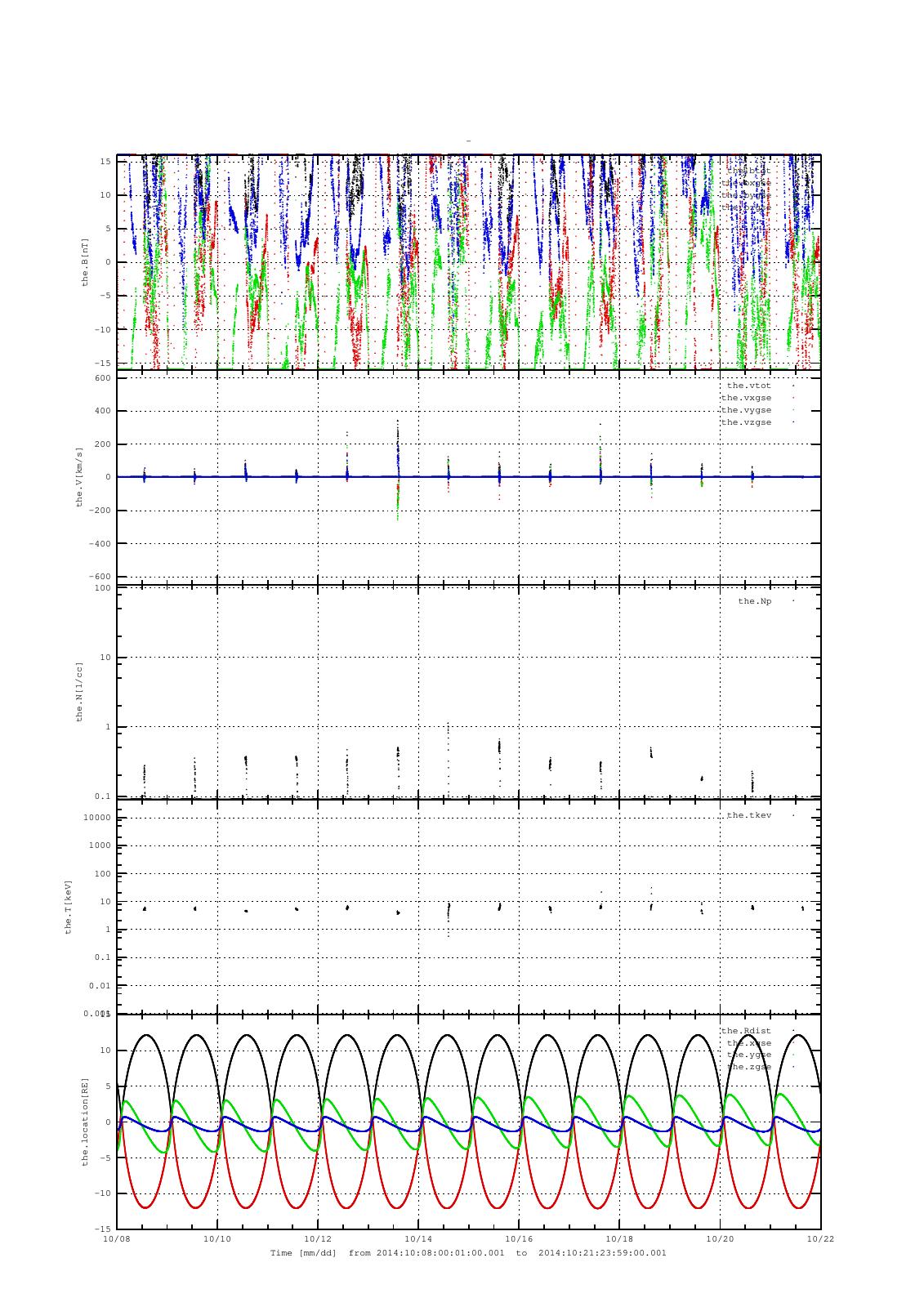Select the '10/18' date tick label
The height and width of the screenshot is (1307, 924).
619,1238
